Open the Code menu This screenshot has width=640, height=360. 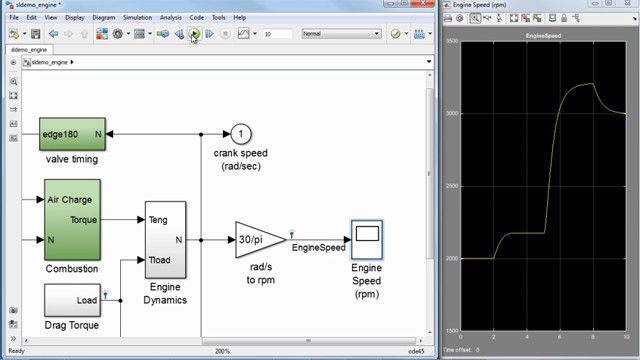coord(197,18)
